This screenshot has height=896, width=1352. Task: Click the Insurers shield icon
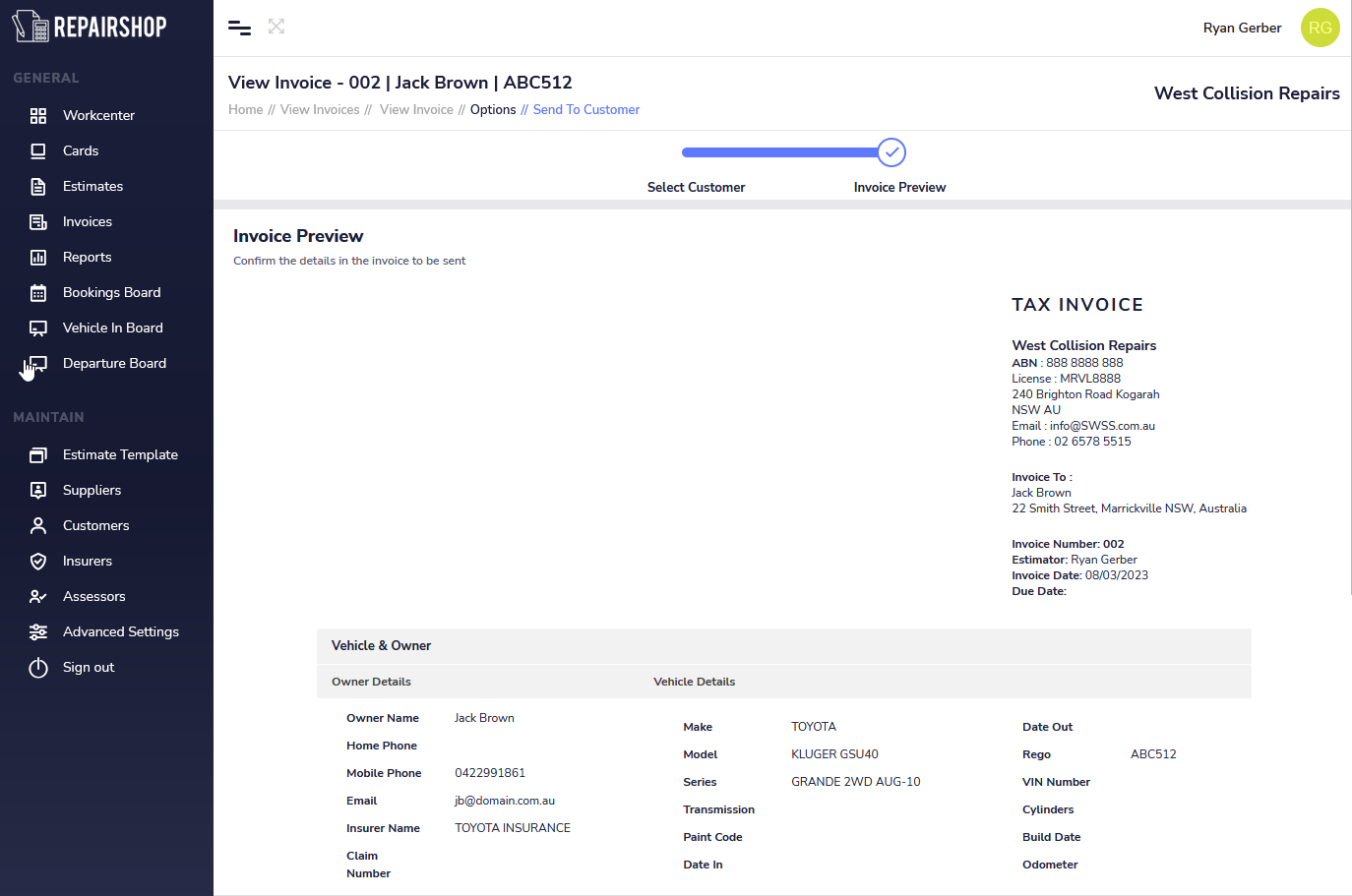pos(38,562)
